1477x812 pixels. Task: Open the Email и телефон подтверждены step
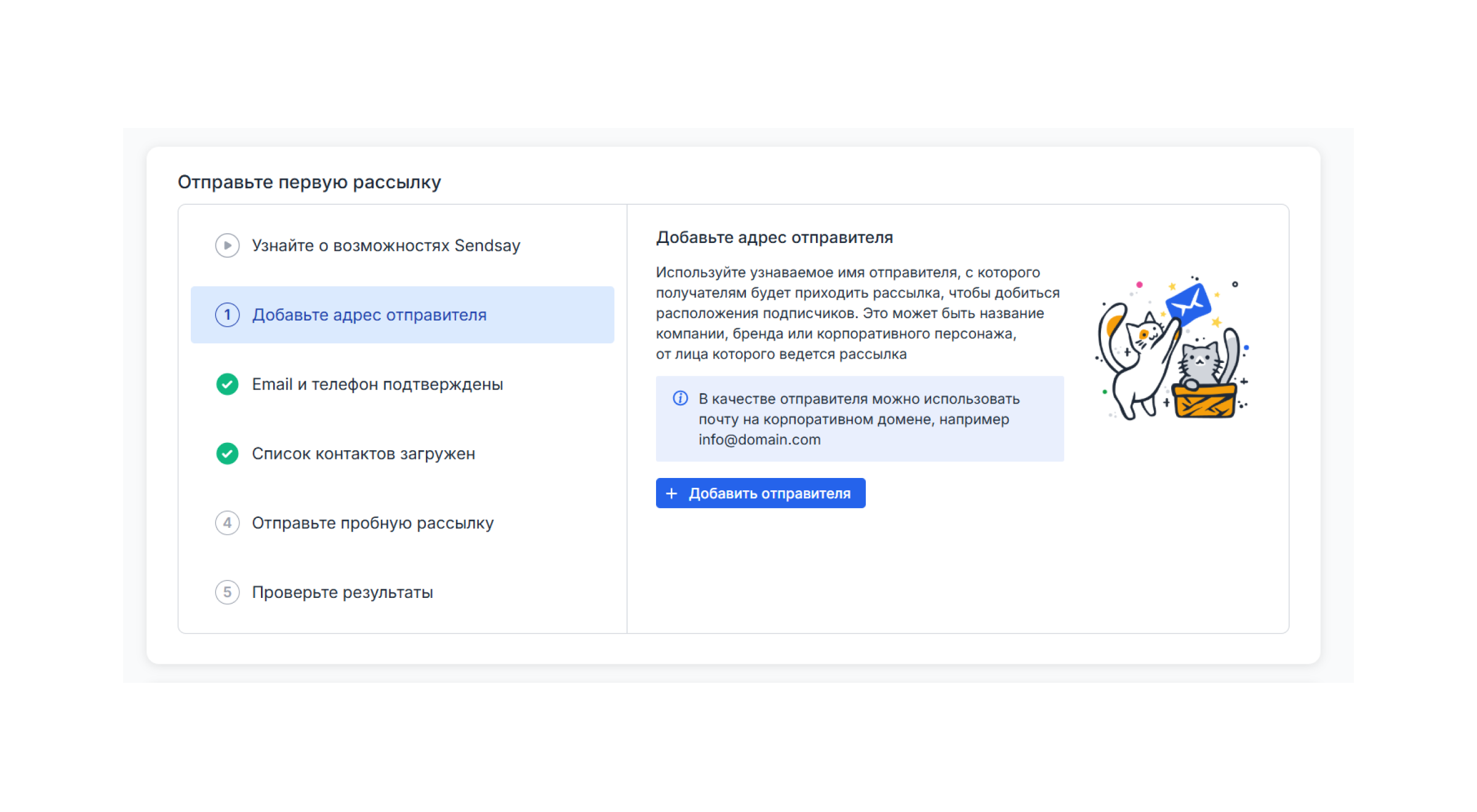[402, 384]
